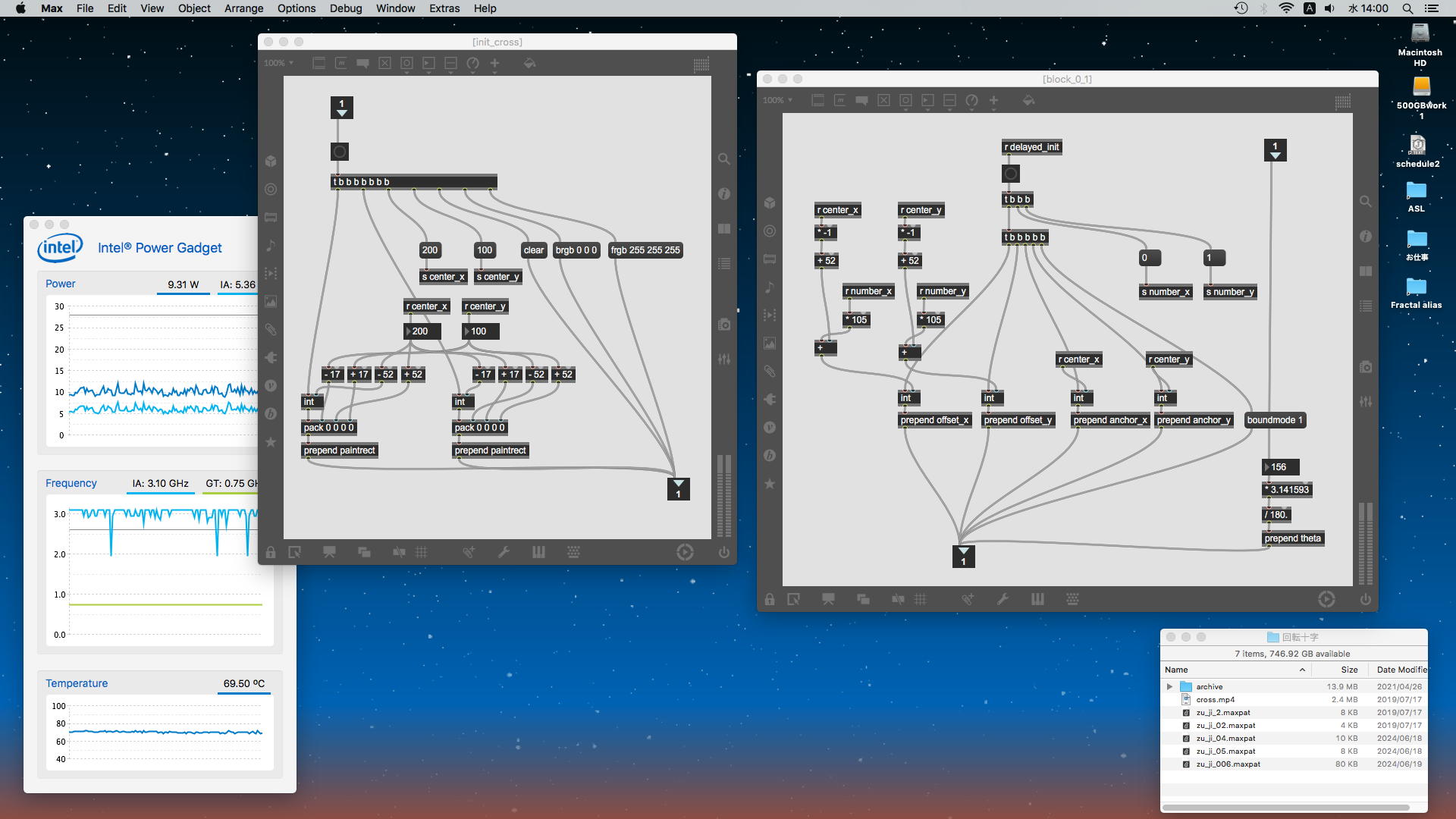1456x819 pixels.
Task: Open the Arrange menu
Action: [x=243, y=8]
